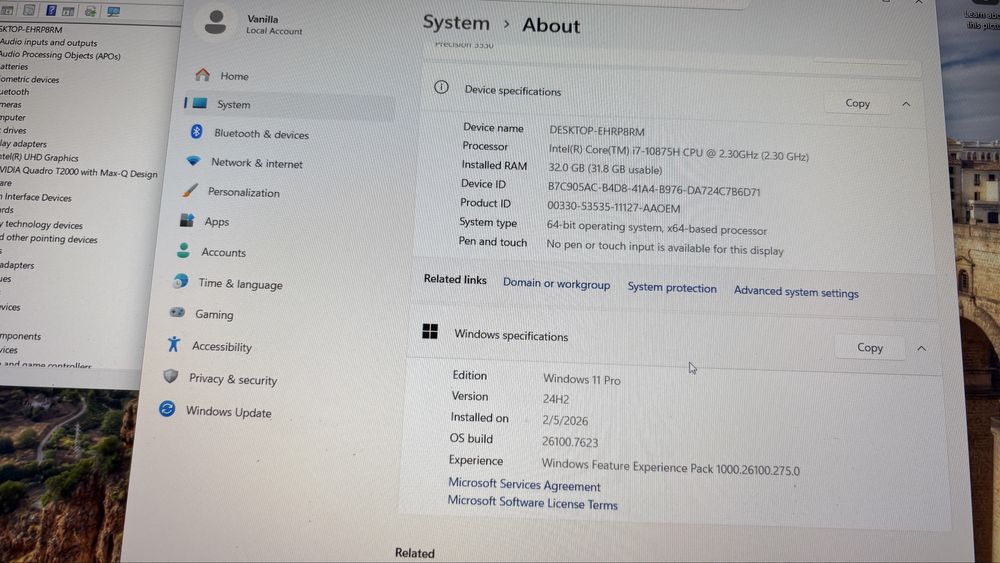Click the Vanilla account avatar
Viewport: 1000px width, 563px height.
tap(216, 22)
